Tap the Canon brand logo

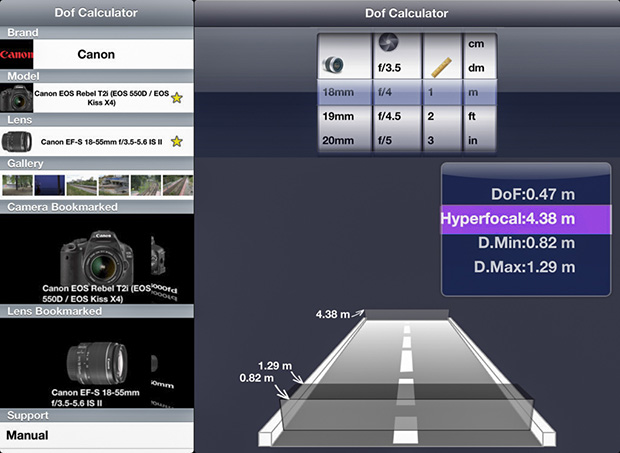[x=17, y=54]
